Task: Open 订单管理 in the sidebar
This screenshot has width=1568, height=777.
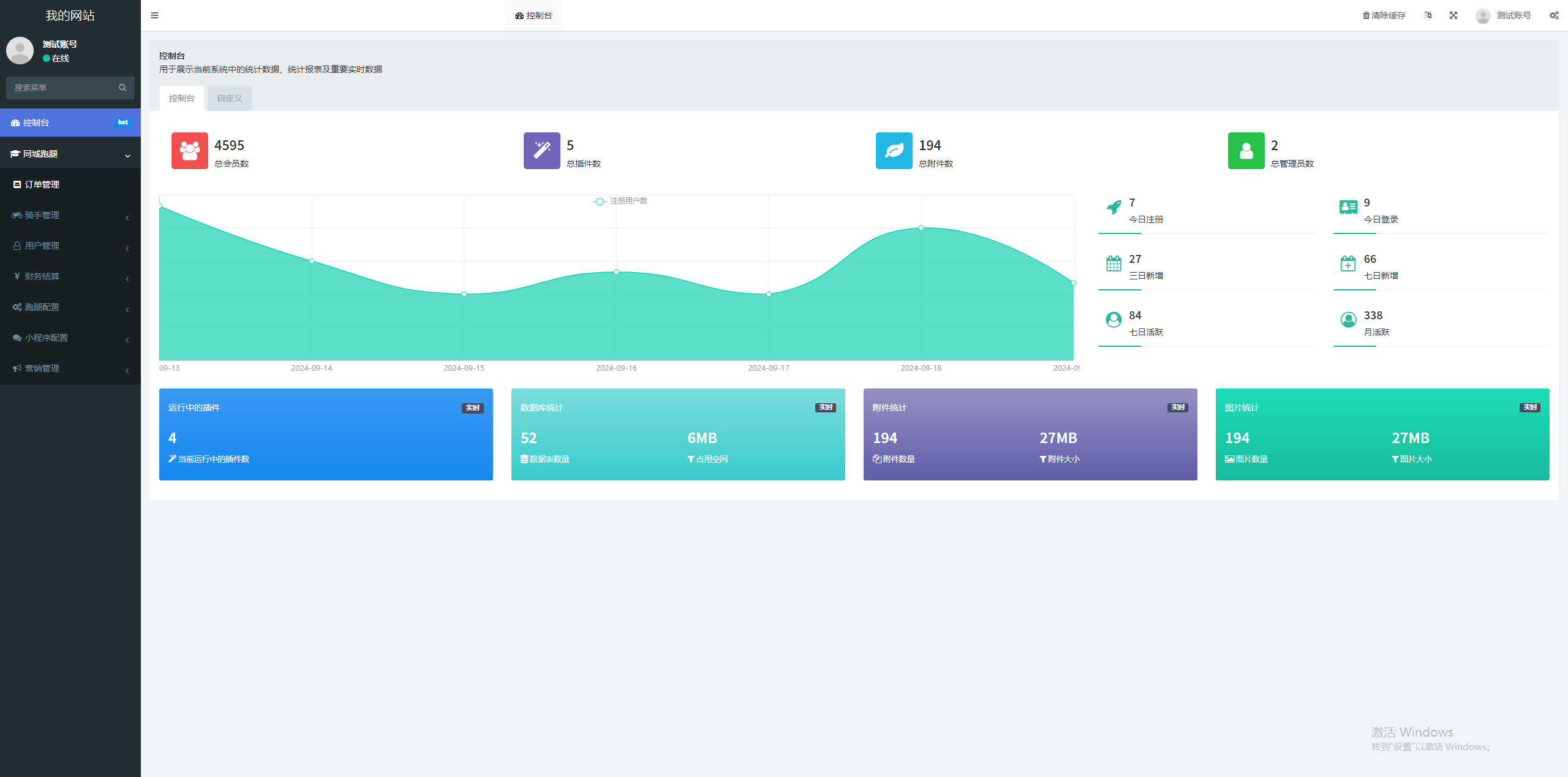Action: point(42,184)
